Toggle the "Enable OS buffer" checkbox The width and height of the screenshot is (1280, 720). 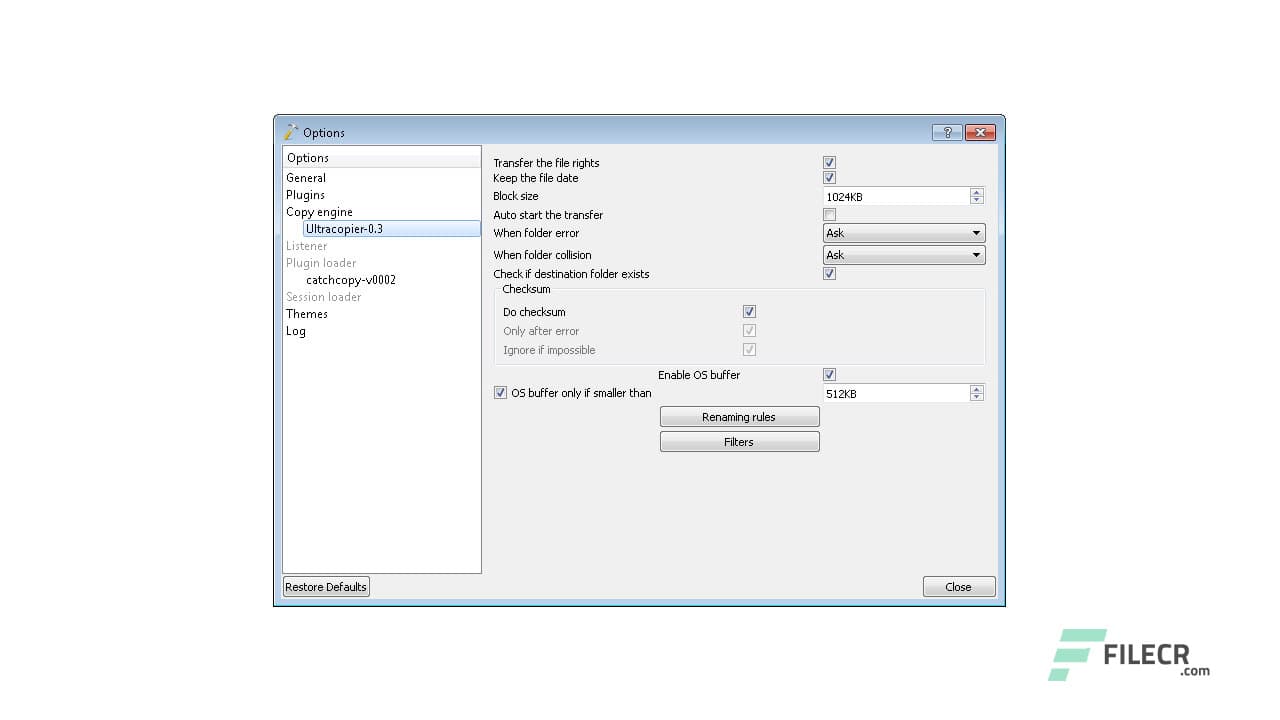pyautogui.click(x=829, y=374)
